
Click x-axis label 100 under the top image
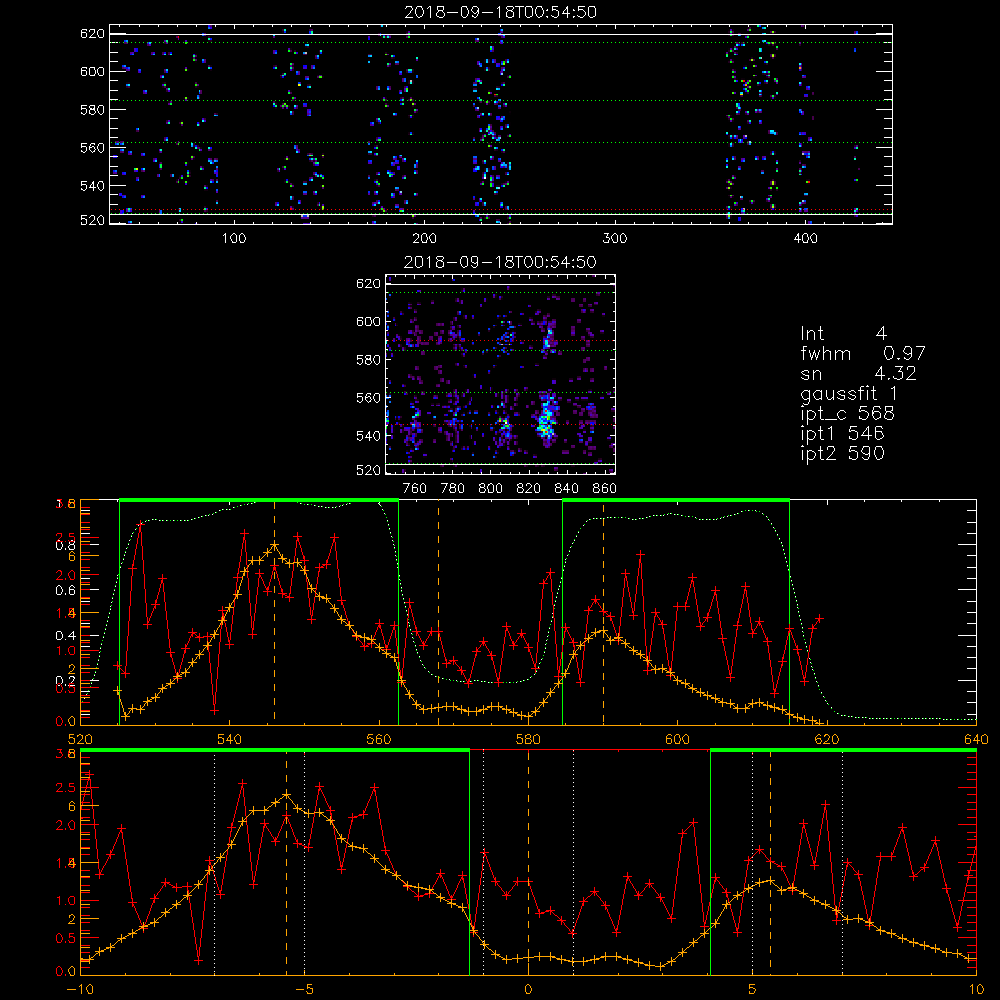coord(234,239)
